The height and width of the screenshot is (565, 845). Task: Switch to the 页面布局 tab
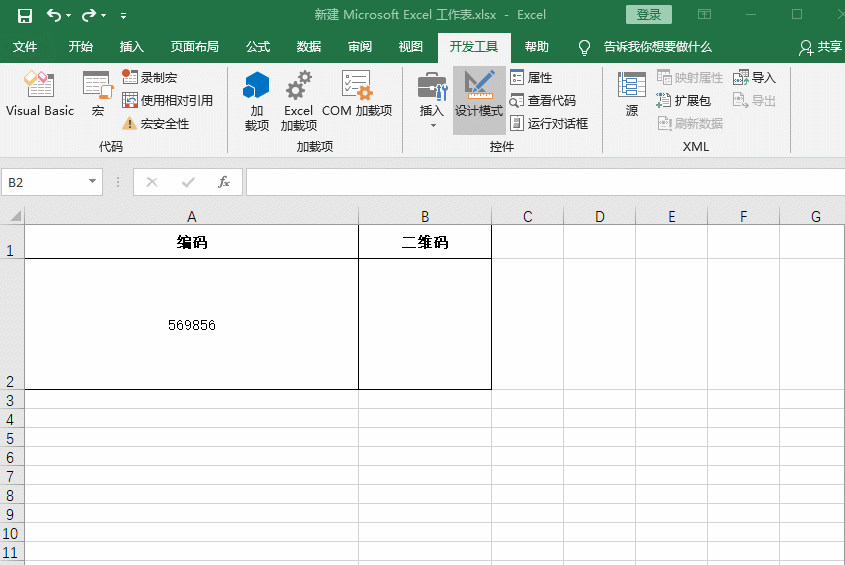(x=195, y=47)
